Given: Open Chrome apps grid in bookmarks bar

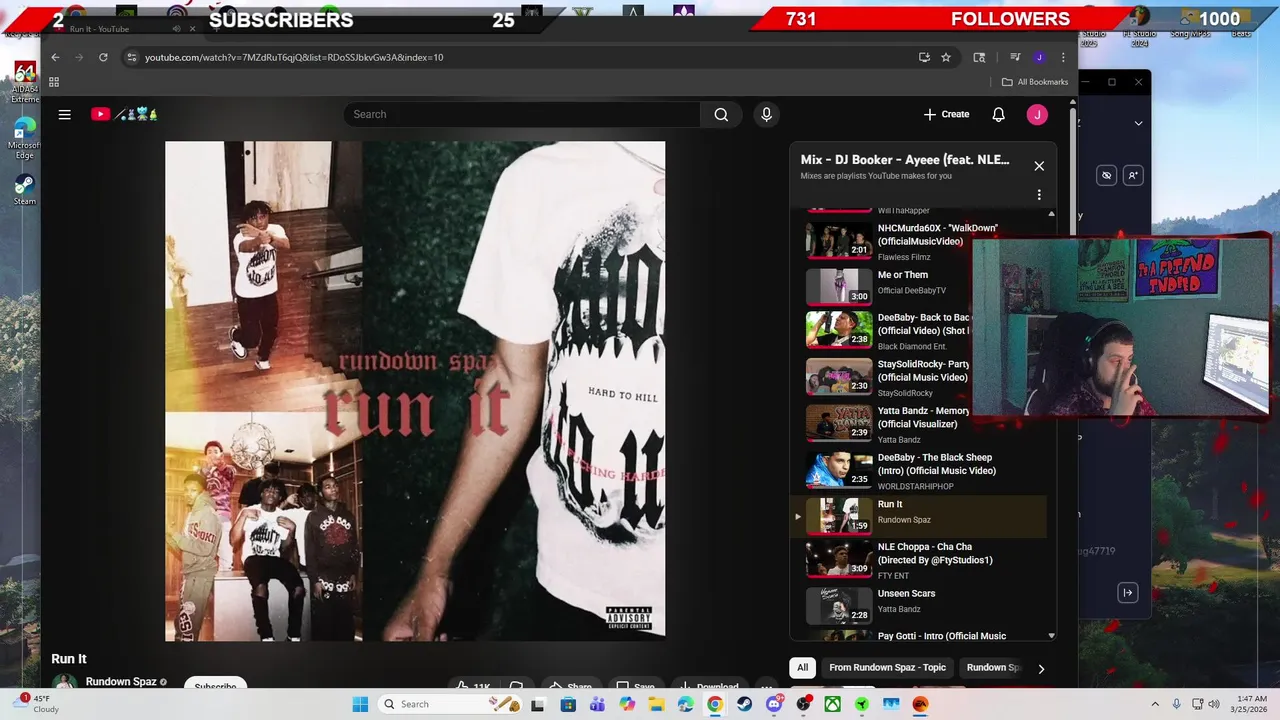Looking at the screenshot, I should [x=54, y=82].
